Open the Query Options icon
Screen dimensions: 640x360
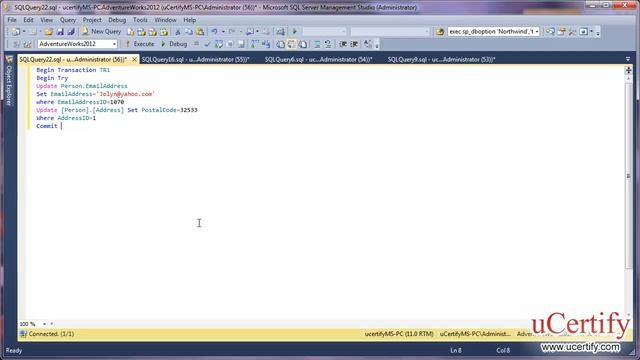click(230, 44)
